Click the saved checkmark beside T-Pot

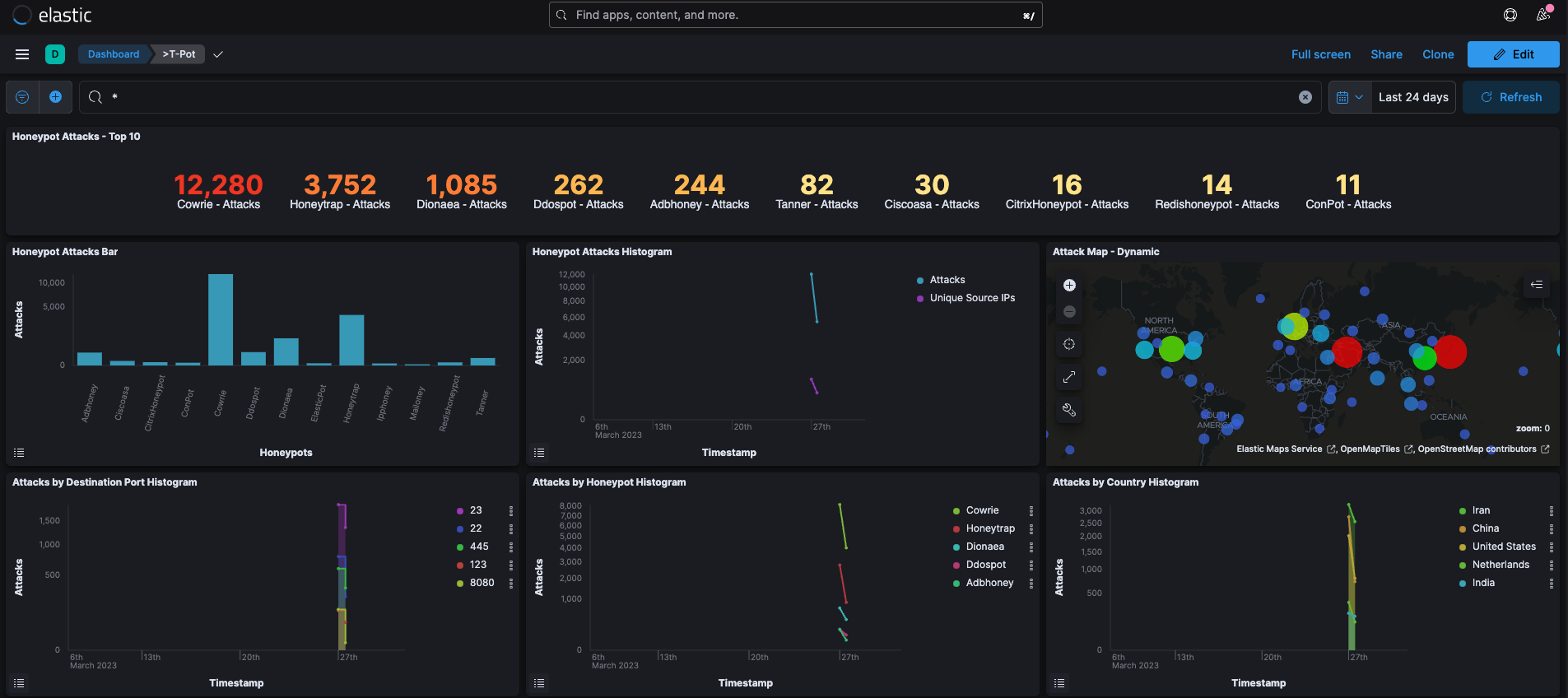218,54
